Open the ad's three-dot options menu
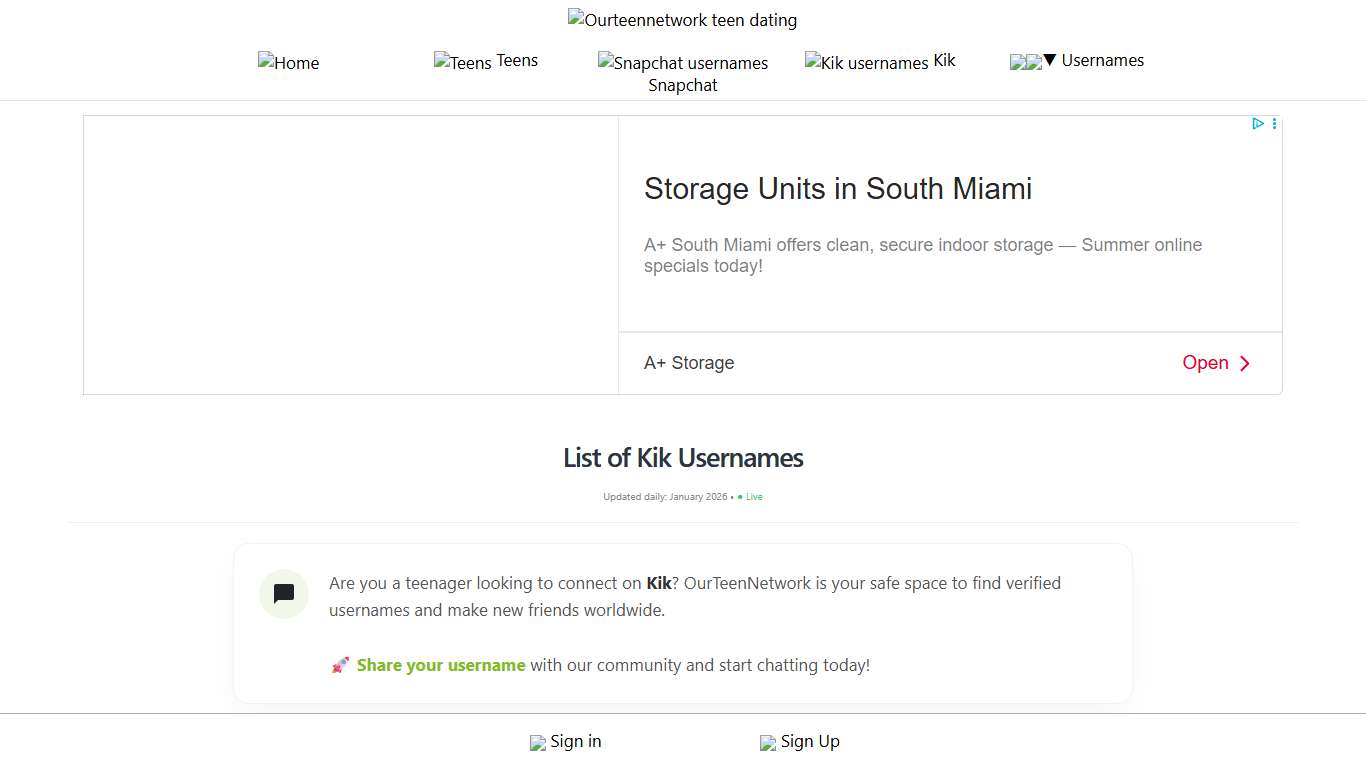The image size is (1366, 768). (x=1274, y=123)
